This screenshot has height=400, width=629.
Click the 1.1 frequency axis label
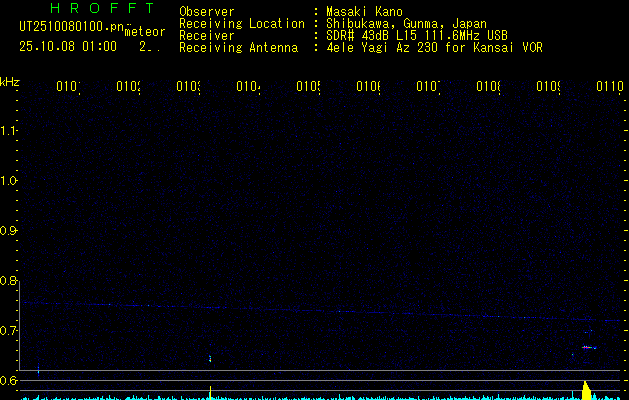tap(10, 130)
